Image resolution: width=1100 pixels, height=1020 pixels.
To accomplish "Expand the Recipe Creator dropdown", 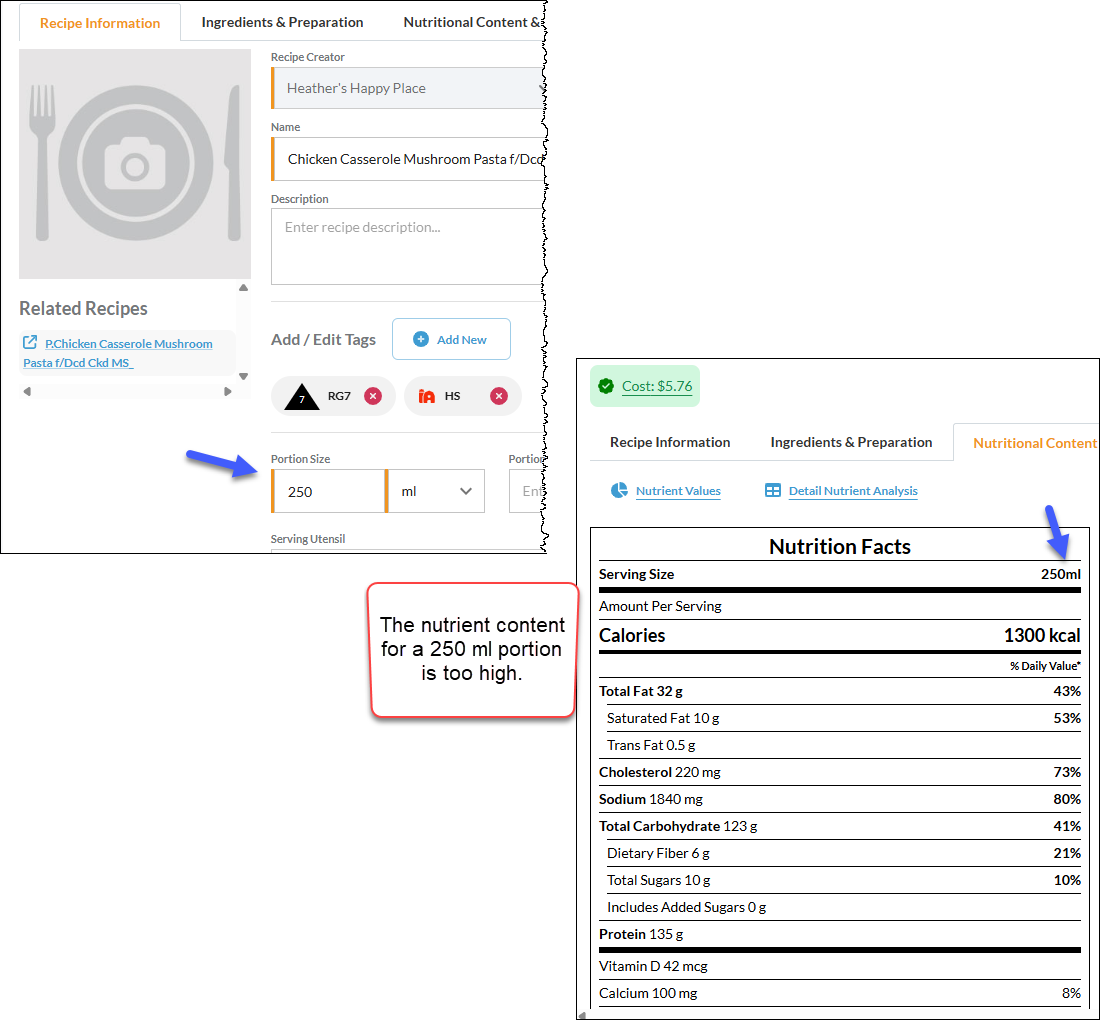I will point(409,88).
